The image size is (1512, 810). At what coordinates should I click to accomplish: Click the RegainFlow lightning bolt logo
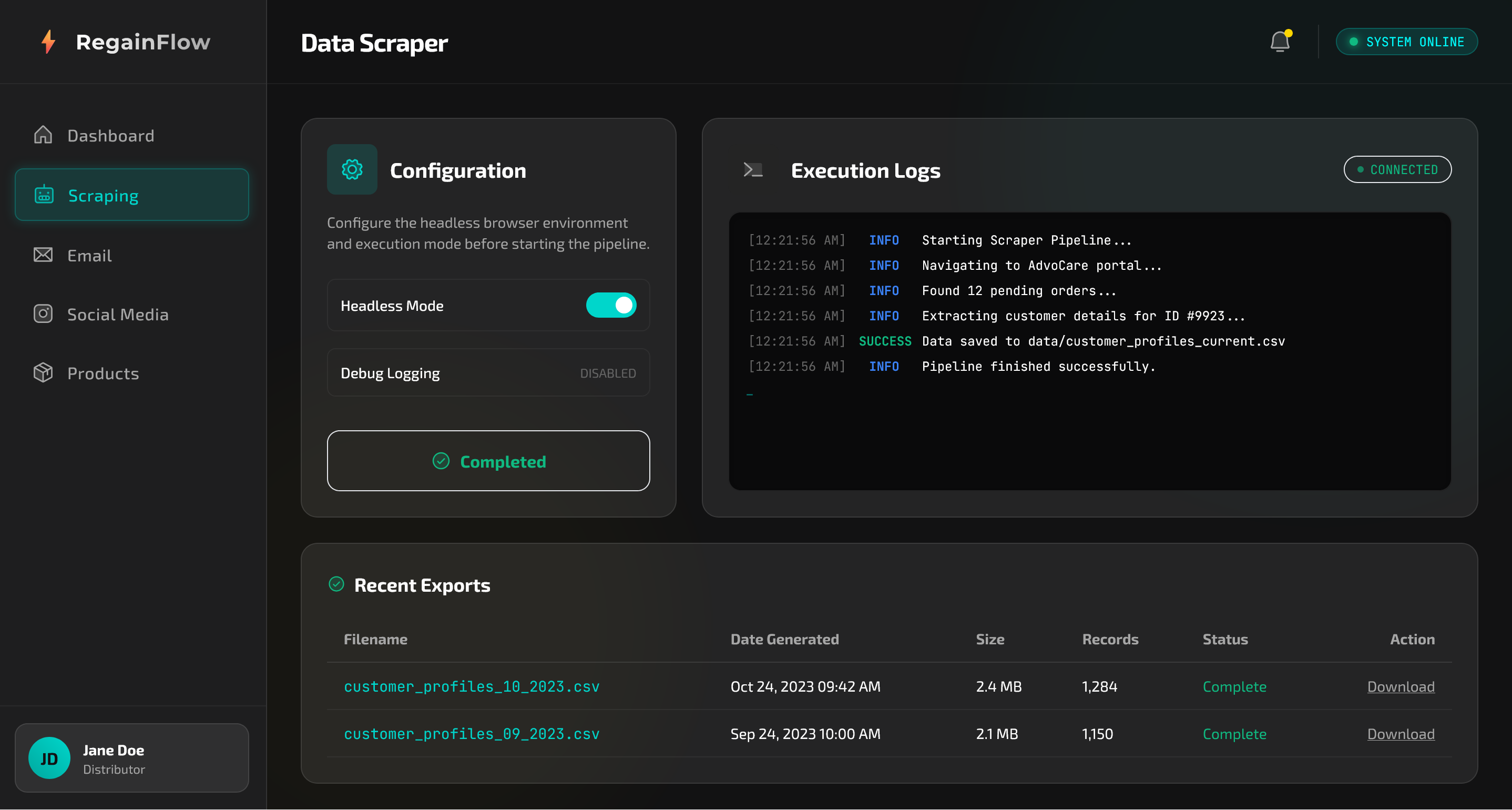(48, 41)
